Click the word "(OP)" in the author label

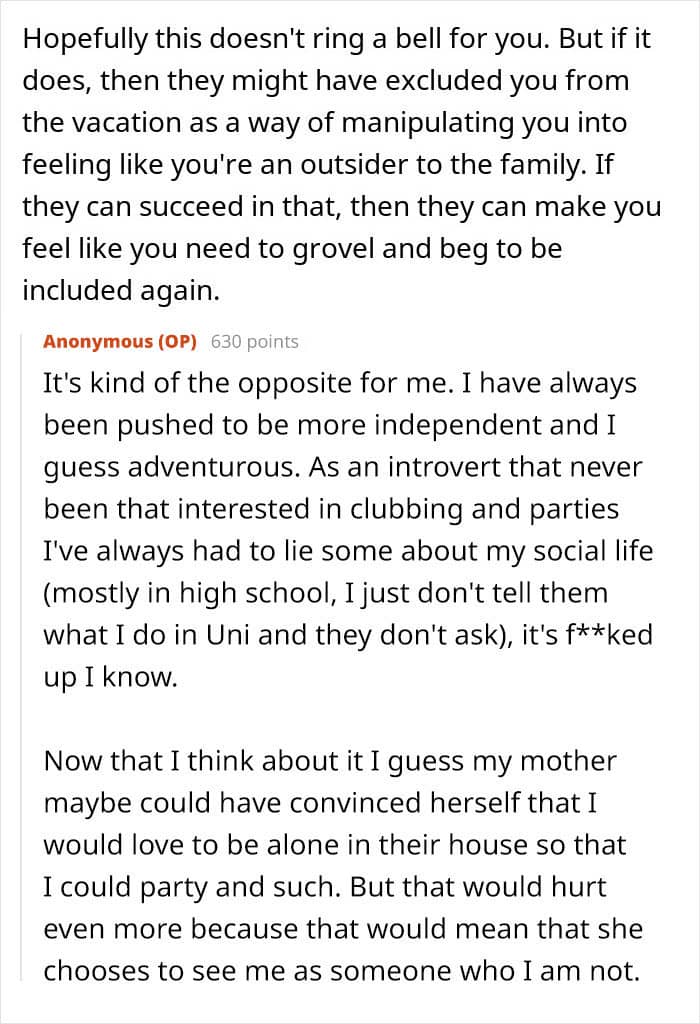click(x=174, y=342)
